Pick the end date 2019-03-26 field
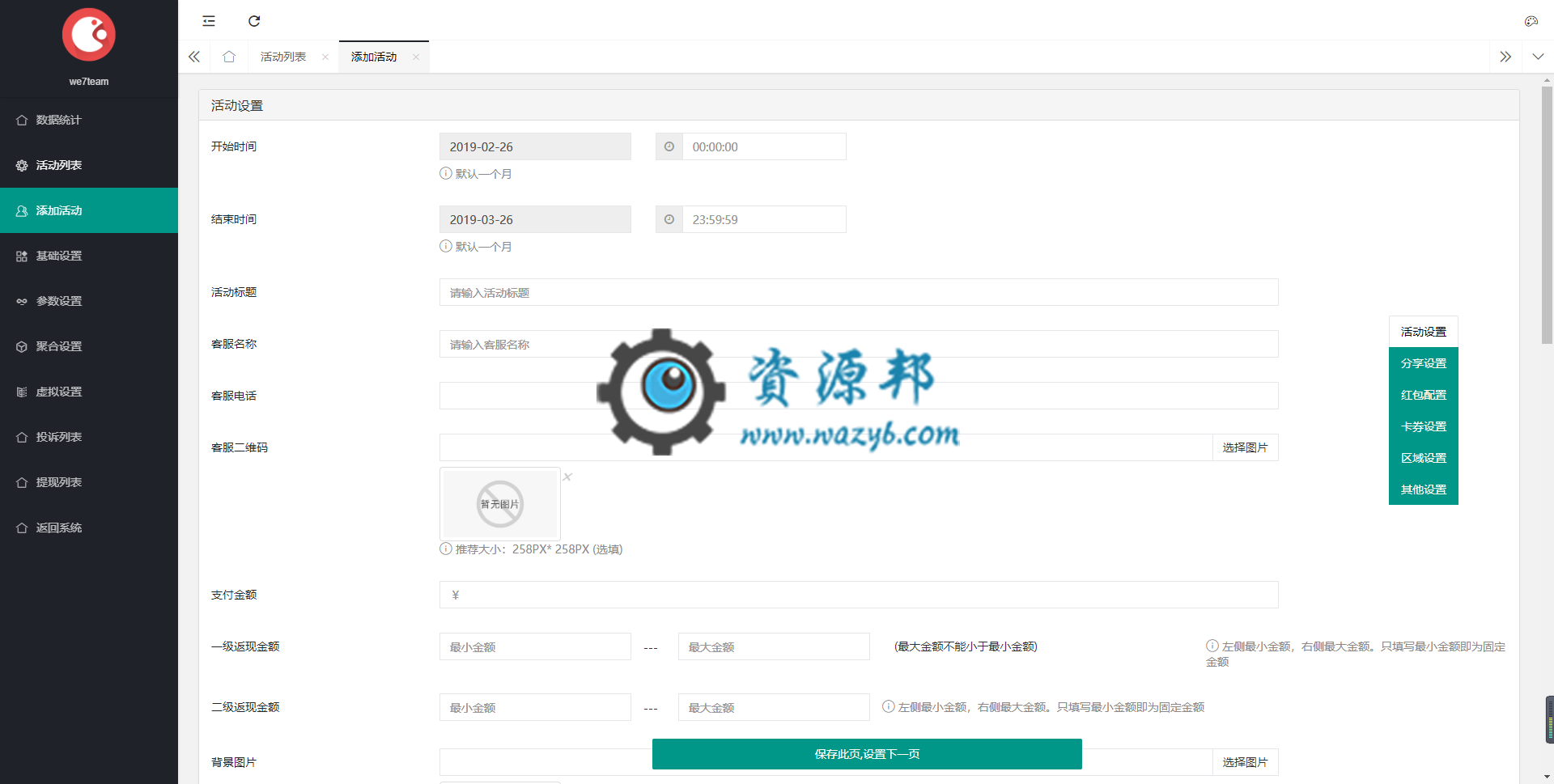The height and width of the screenshot is (784, 1554). (535, 219)
